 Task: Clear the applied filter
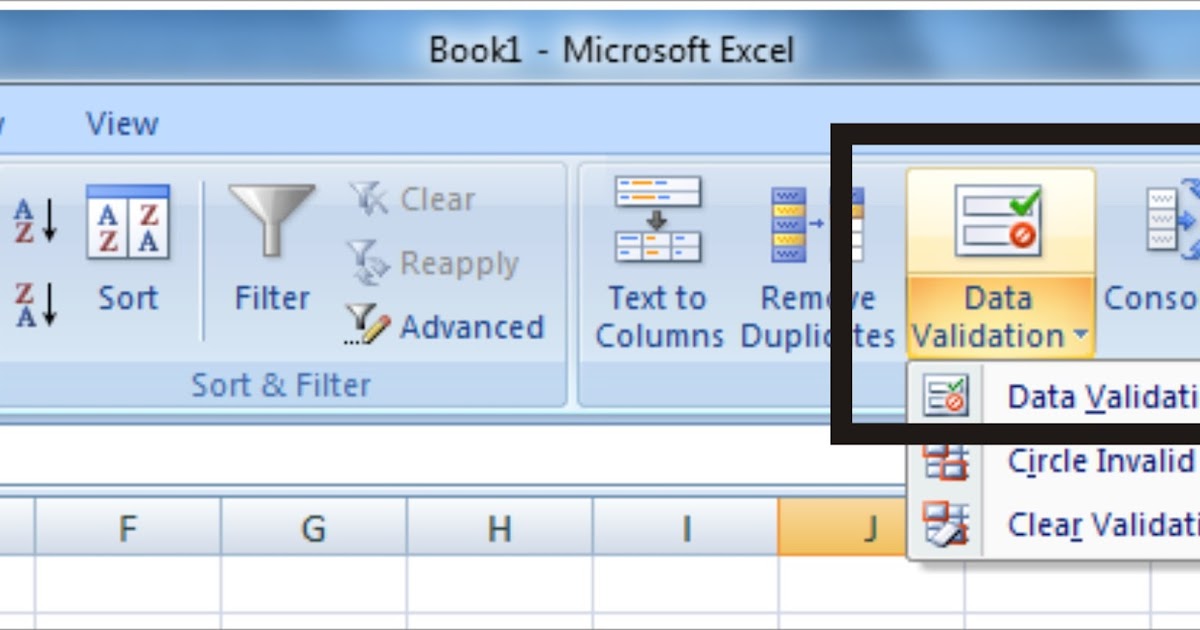[x=410, y=199]
